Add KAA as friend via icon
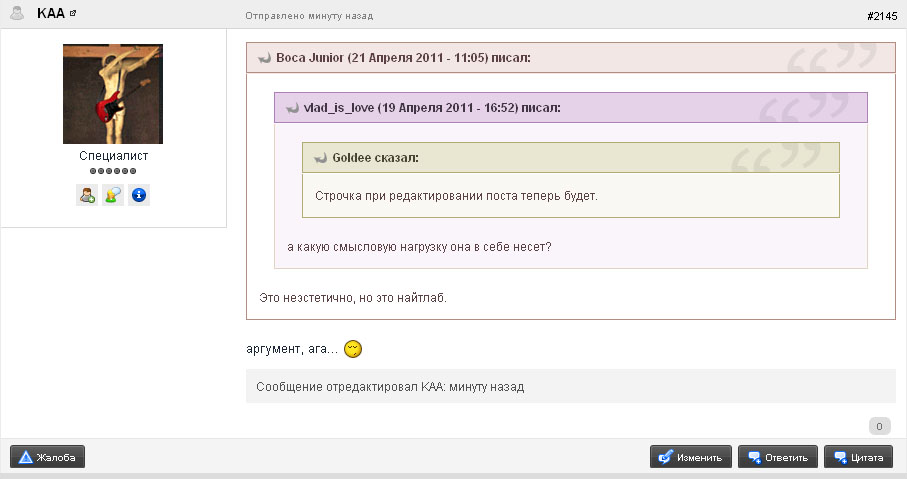 click(x=87, y=195)
